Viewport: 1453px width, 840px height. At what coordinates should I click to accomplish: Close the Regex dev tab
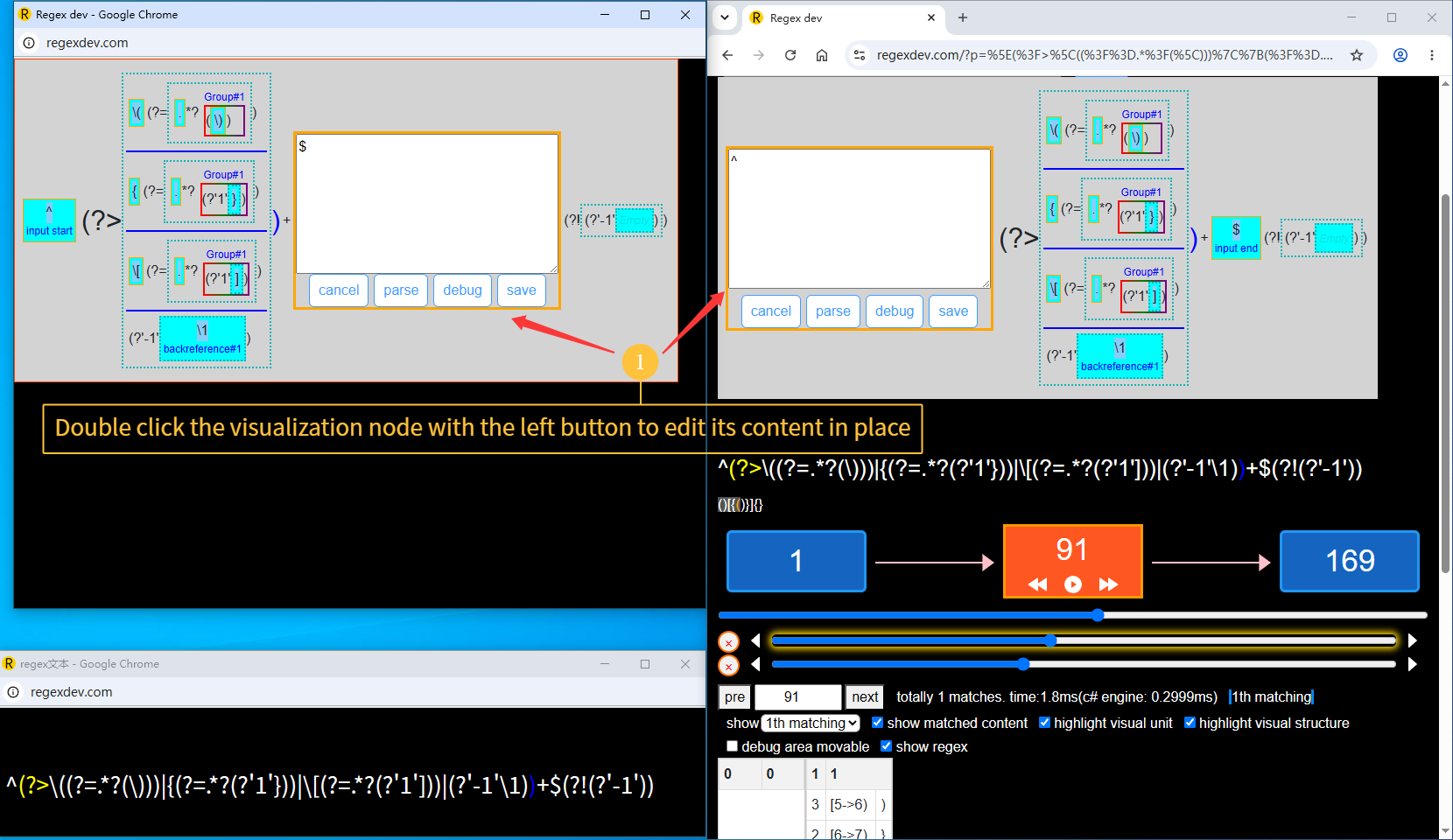(x=931, y=17)
